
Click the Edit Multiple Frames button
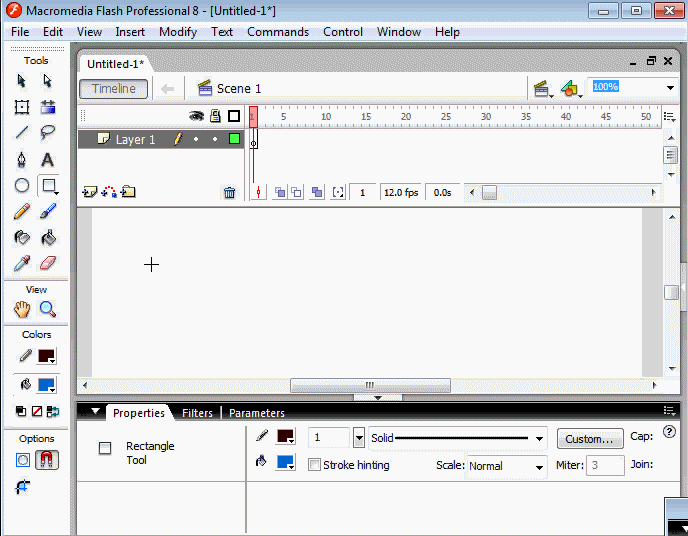316,192
